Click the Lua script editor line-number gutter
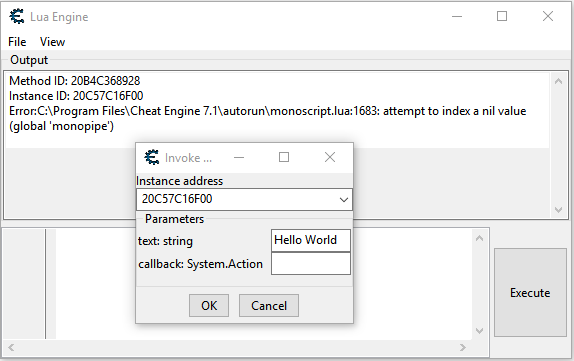The width and height of the screenshot is (574, 361). click(x=25, y=284)
